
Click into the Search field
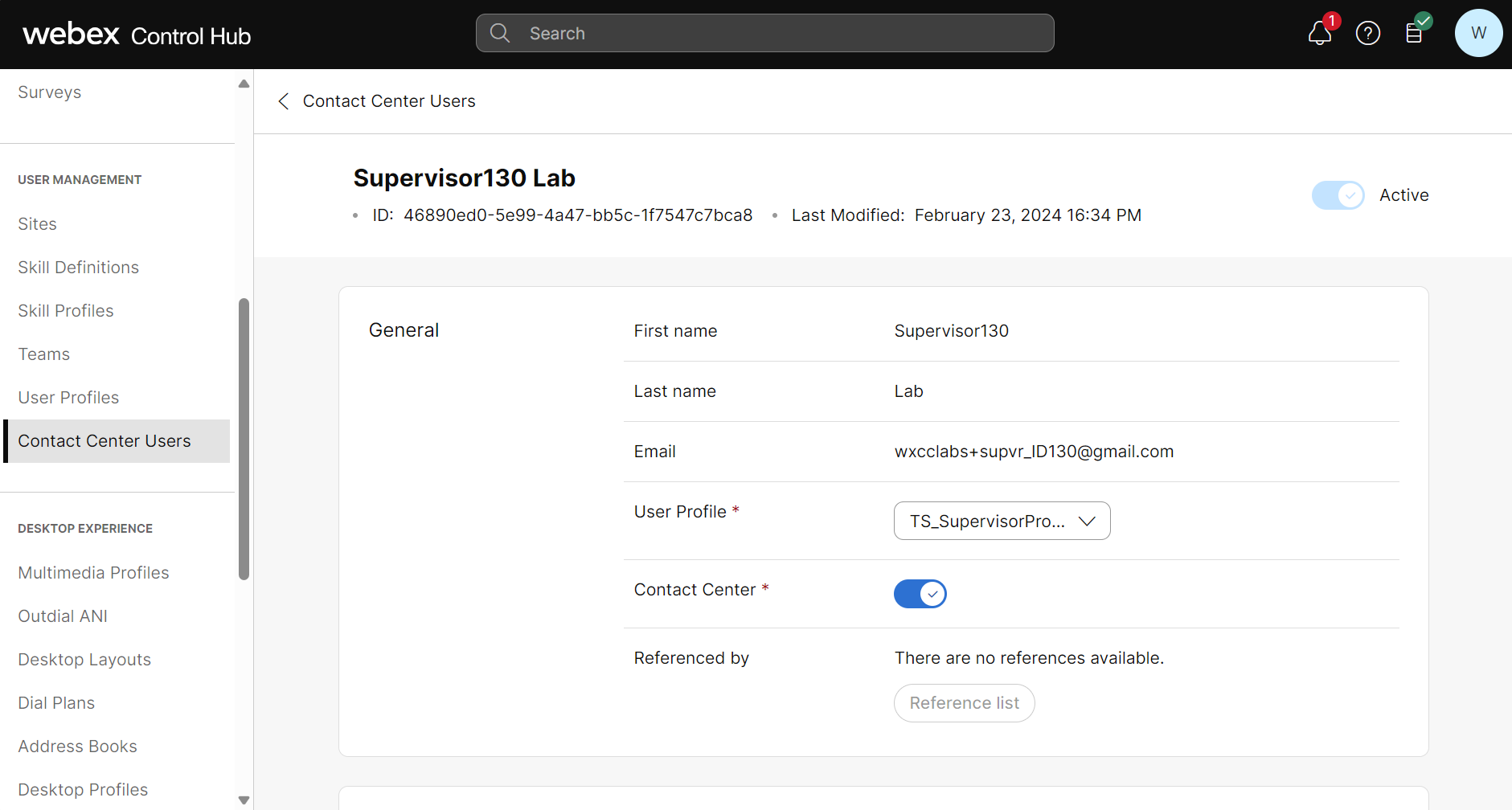pos(765,33)
